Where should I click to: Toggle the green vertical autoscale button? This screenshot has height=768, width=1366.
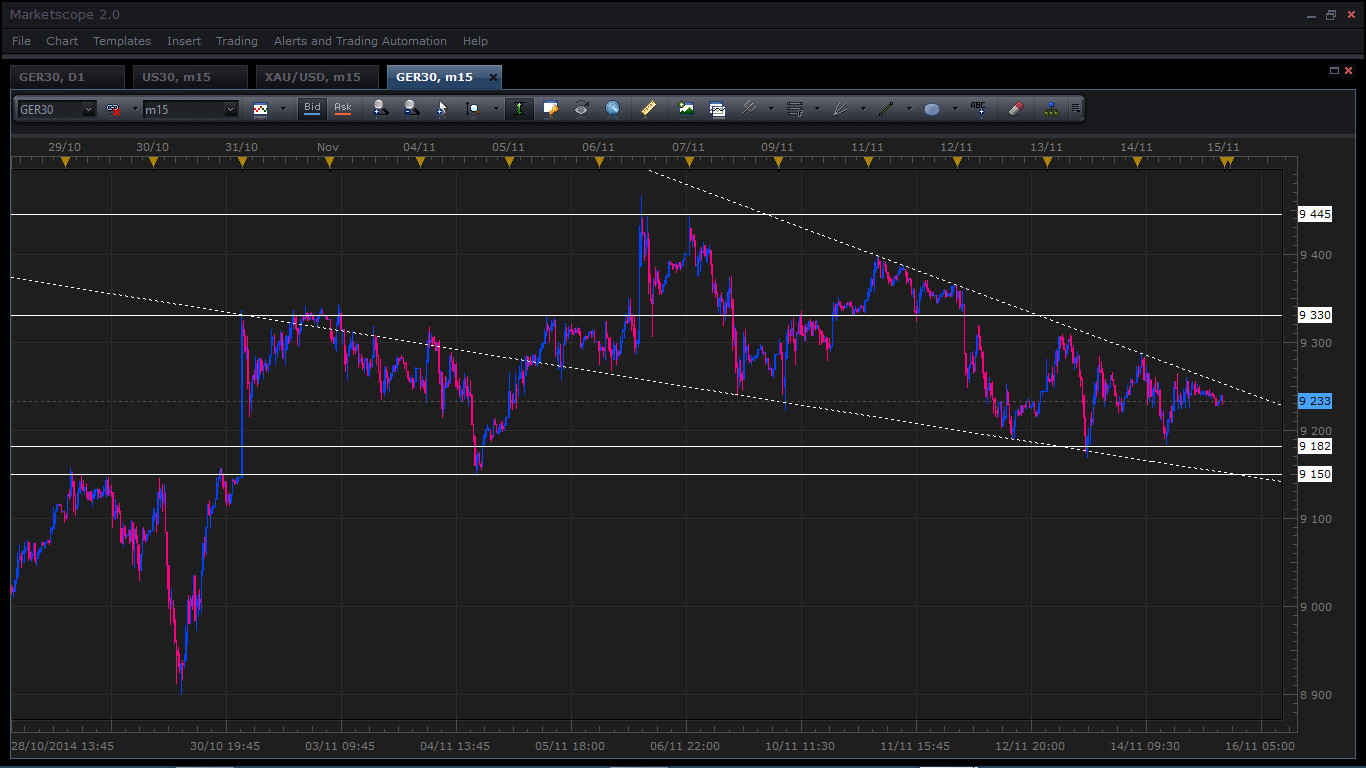(519, 109)
